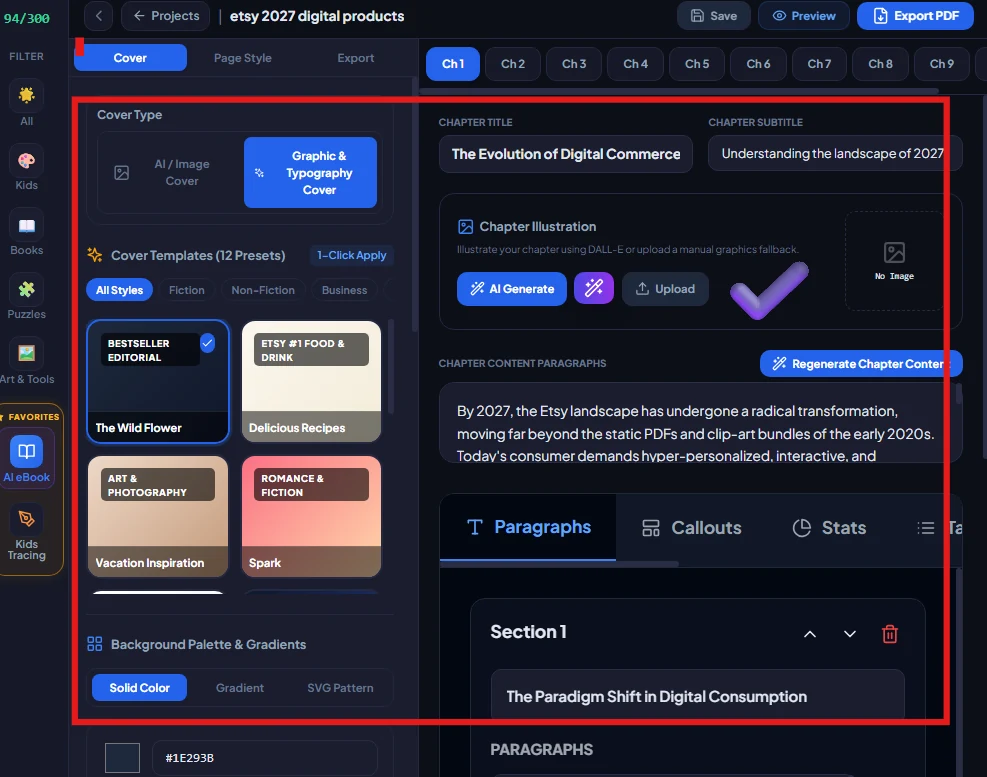
Task: Click the back chevron beside Projects
Action: click(99, 16)
